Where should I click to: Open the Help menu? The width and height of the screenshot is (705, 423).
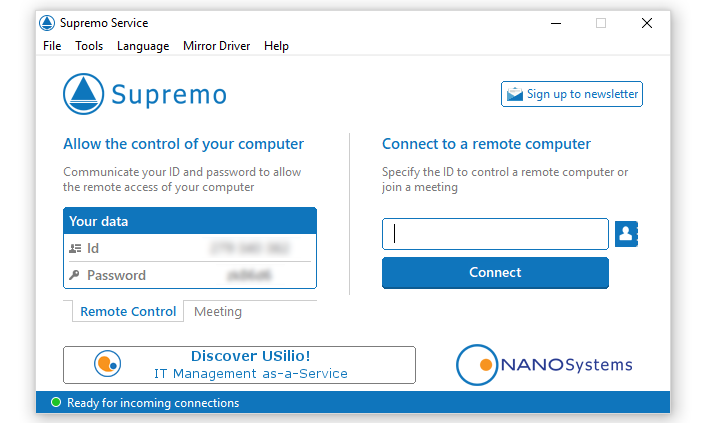point(276,46)
